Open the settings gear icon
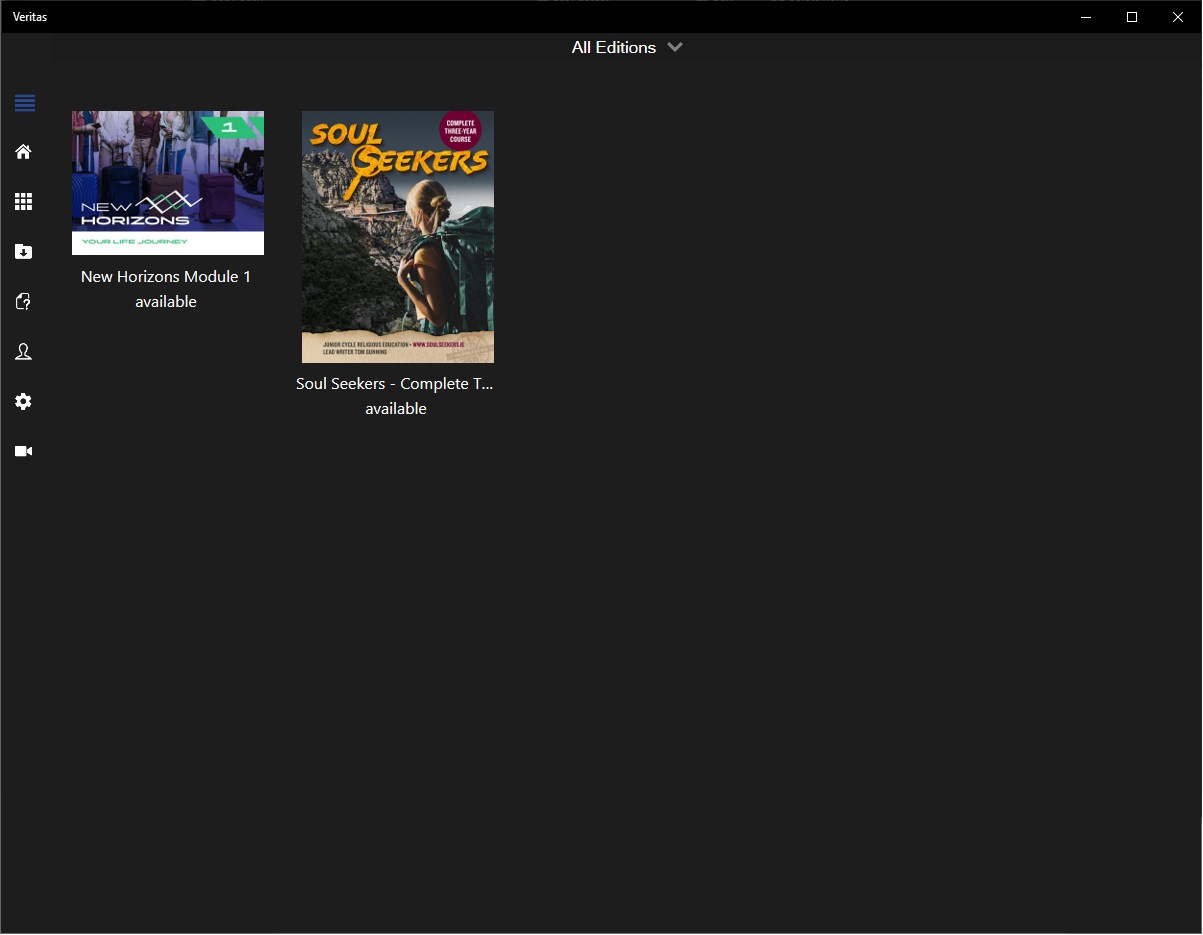Screen dimensions: 1203x935 pyautogui.click(x=24, y=402)
